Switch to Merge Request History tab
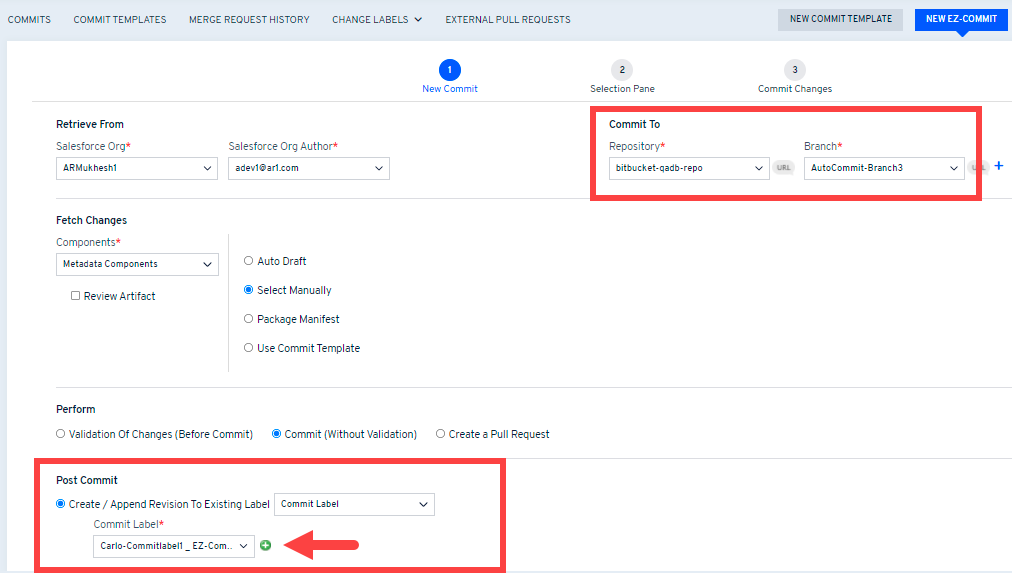The height and width of the screenshot is (573, 1012). (x=249, y=19)
